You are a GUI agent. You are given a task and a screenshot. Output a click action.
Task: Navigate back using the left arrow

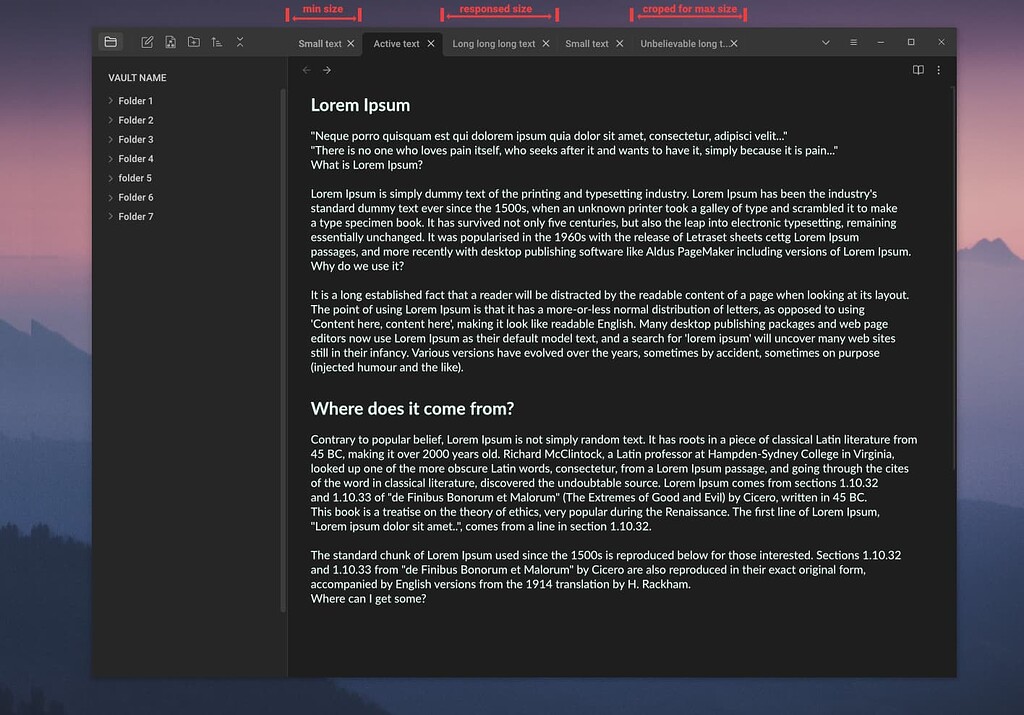[306, 70]
